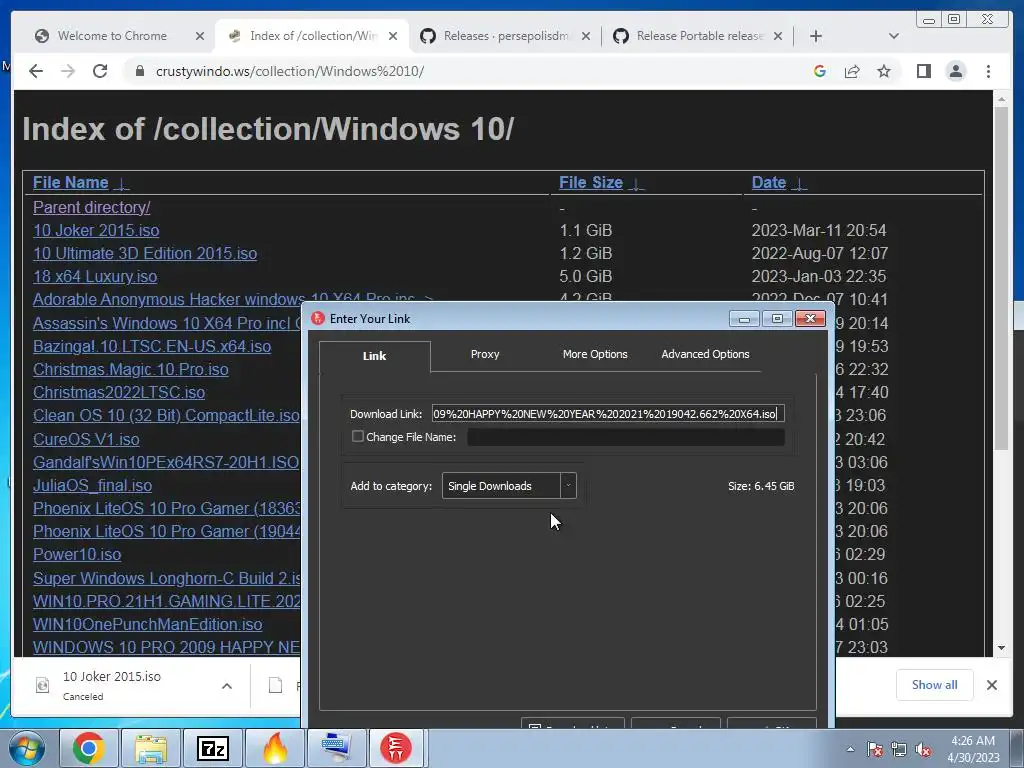Click taskbar clock 4:26 AM
This screenshot has width=1024, height=768.
(973, 749)
